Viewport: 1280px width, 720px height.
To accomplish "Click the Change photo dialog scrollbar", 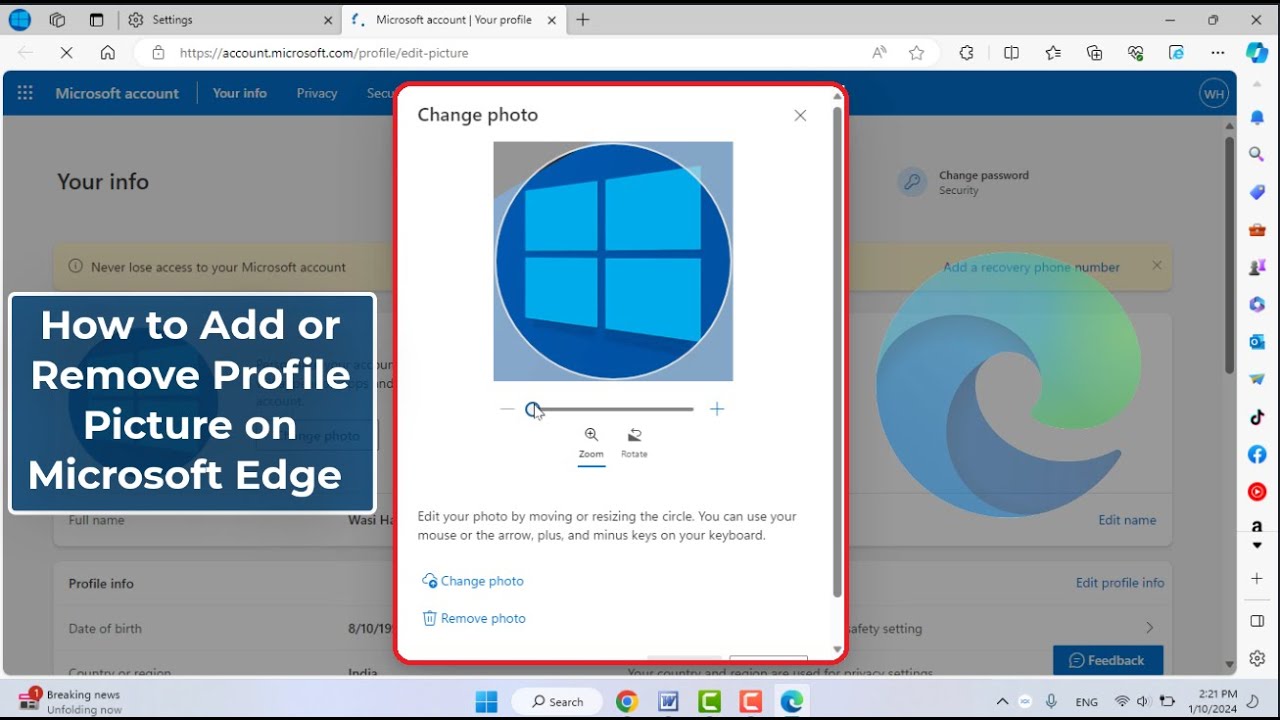I will 837,350.
